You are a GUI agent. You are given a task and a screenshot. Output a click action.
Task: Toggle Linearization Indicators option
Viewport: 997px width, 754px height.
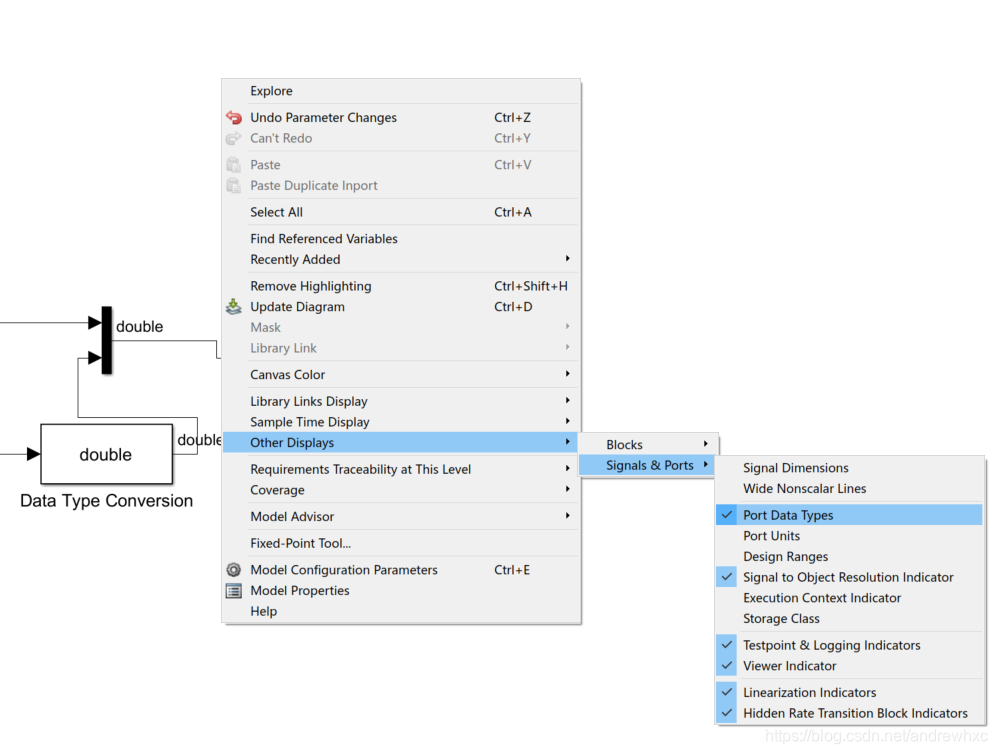click(x=849, y=693)
